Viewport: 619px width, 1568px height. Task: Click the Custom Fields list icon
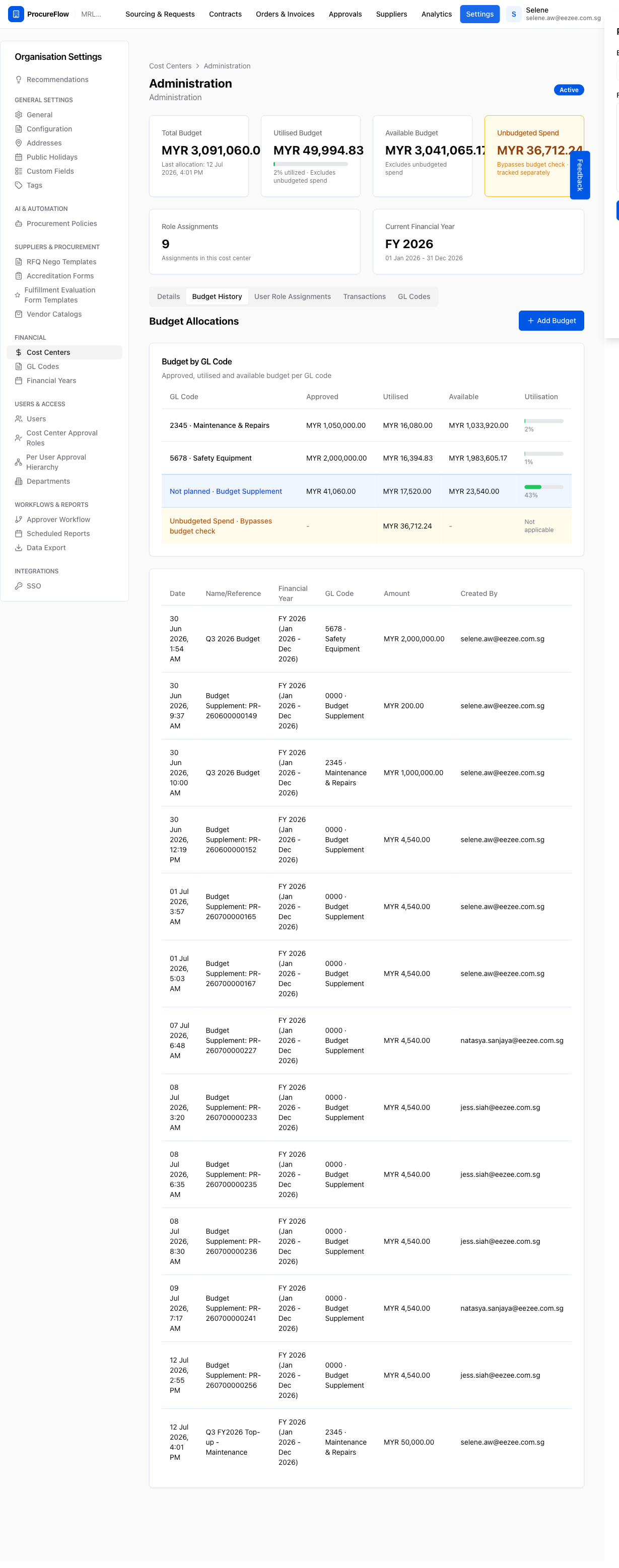tap(19, 171)
